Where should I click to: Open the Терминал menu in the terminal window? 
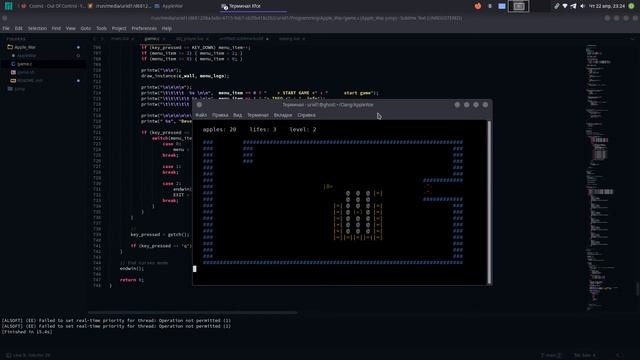(x=258, y=115)
